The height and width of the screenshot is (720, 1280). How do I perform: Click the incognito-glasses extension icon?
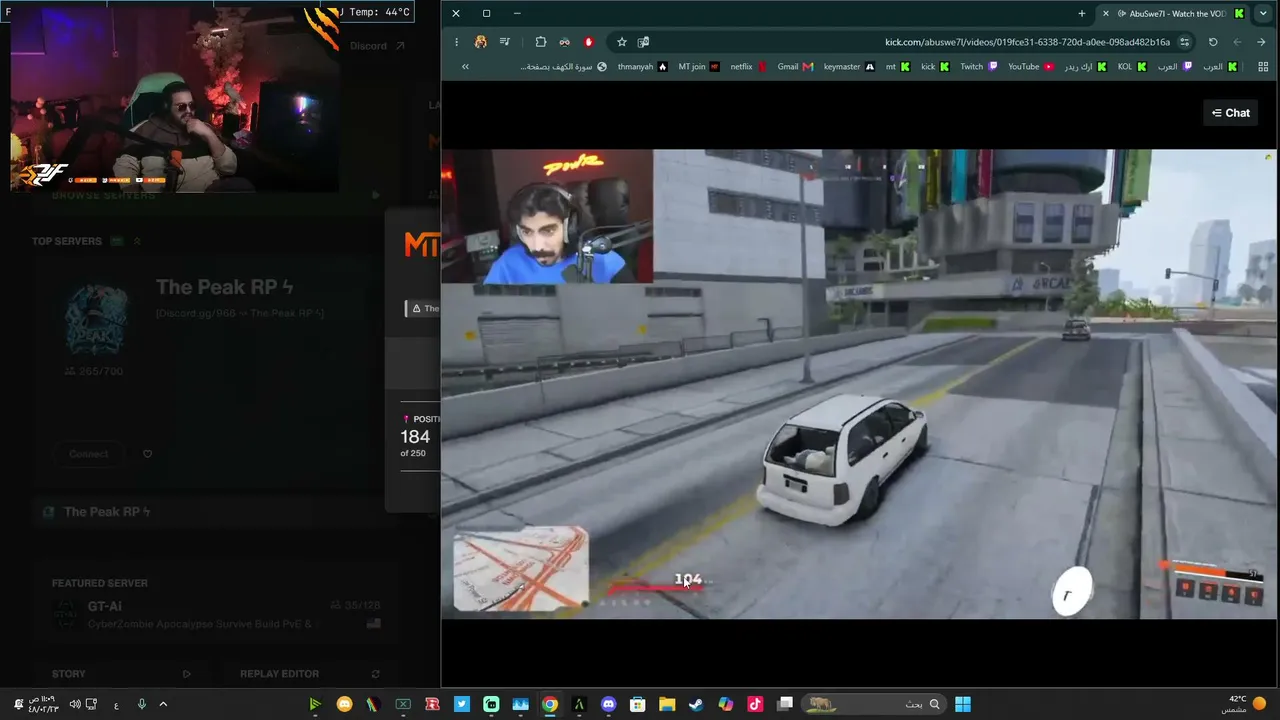click(565, 42)
